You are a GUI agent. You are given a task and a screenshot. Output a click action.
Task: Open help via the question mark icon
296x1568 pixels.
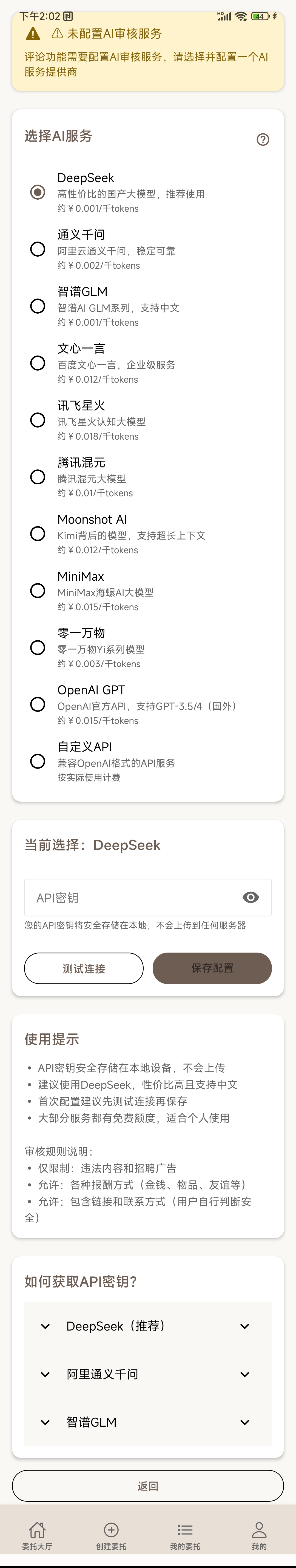263,139
